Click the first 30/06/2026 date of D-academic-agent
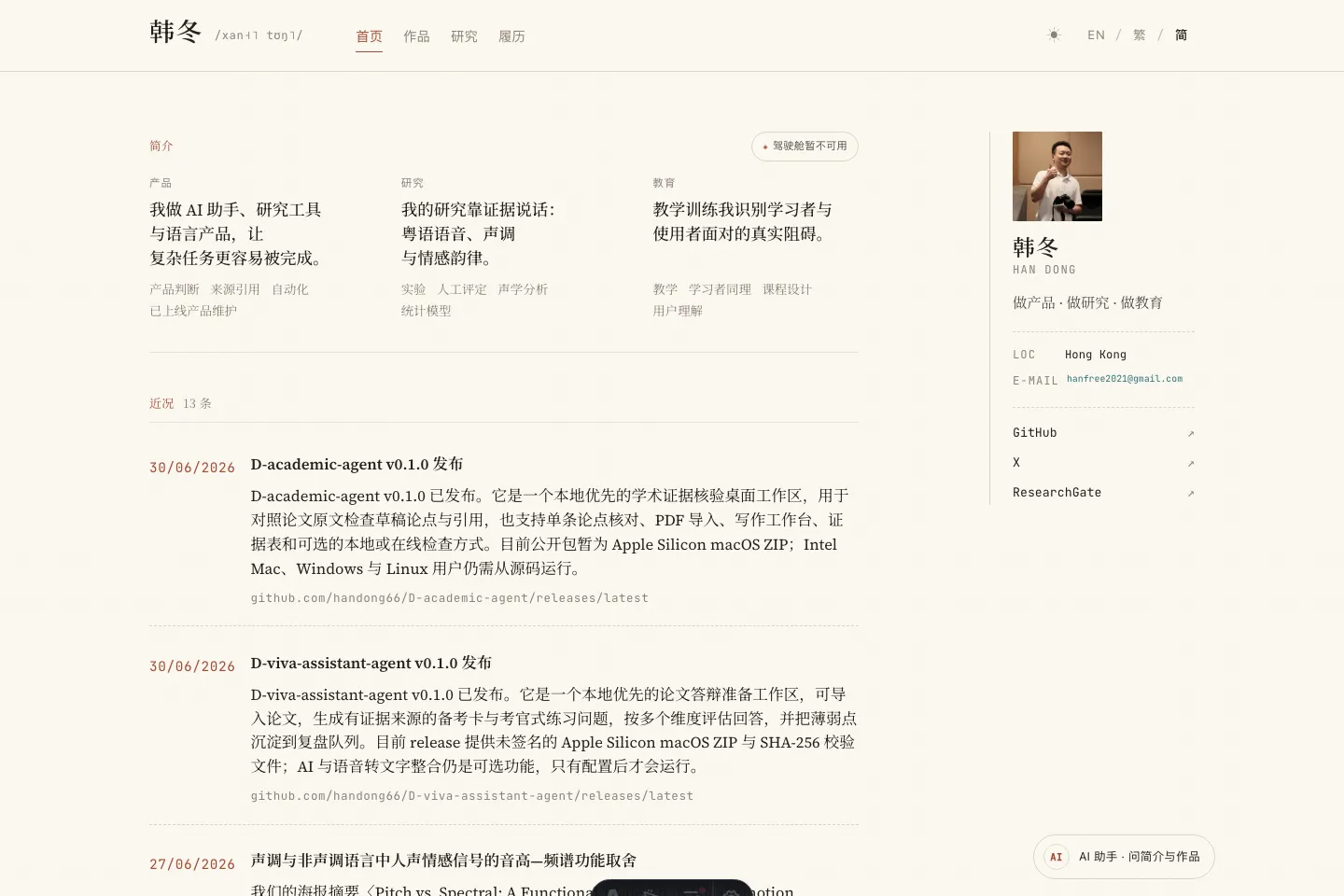The height and width of the screenshot is (896, 1344). click(192, 468)
